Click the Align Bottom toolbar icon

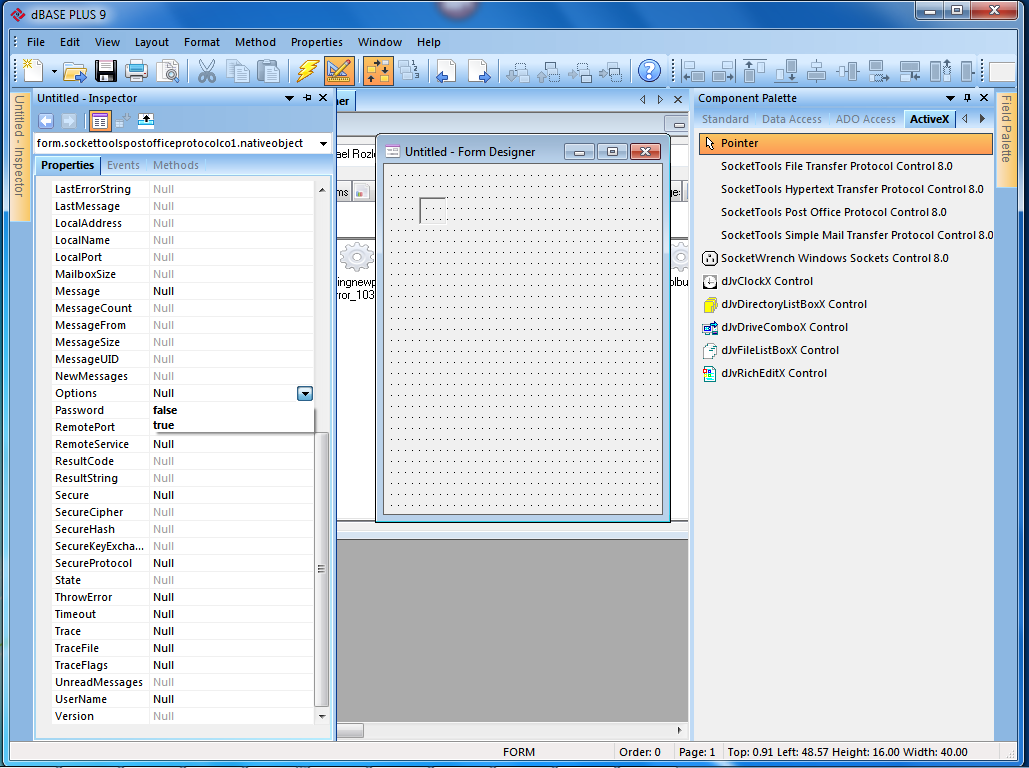[x=786, y=71]
